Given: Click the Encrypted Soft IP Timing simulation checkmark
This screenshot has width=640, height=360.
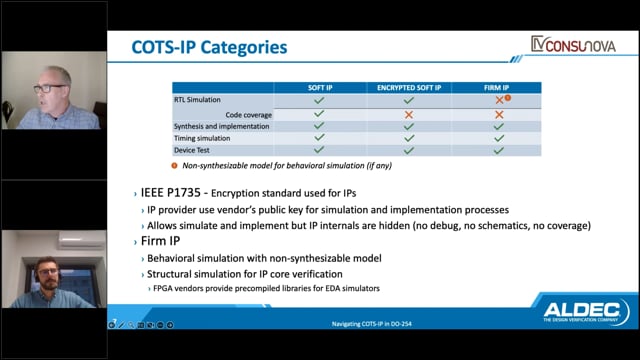Looking at the screenshot, I should 409,139.
